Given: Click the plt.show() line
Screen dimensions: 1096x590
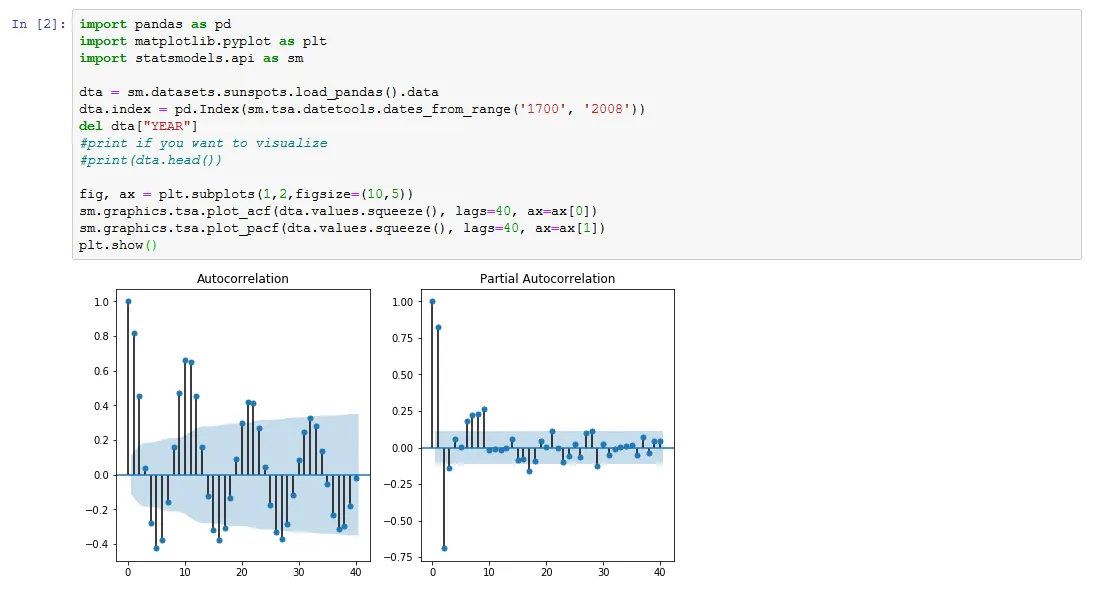Looking at the screenshot, I should pos(118,245).
